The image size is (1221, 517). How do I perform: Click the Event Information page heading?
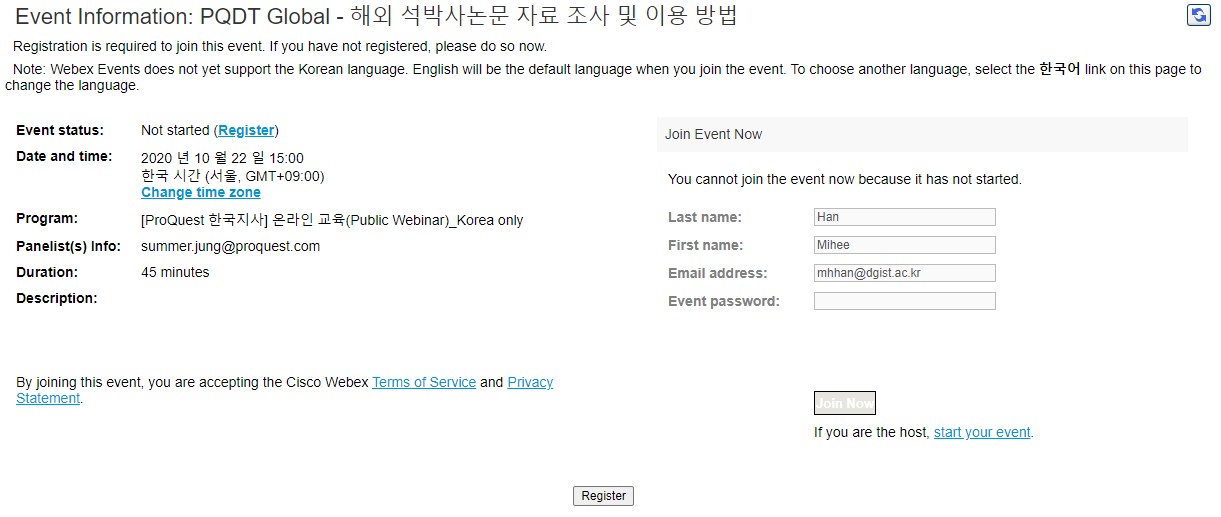point(377,16)
